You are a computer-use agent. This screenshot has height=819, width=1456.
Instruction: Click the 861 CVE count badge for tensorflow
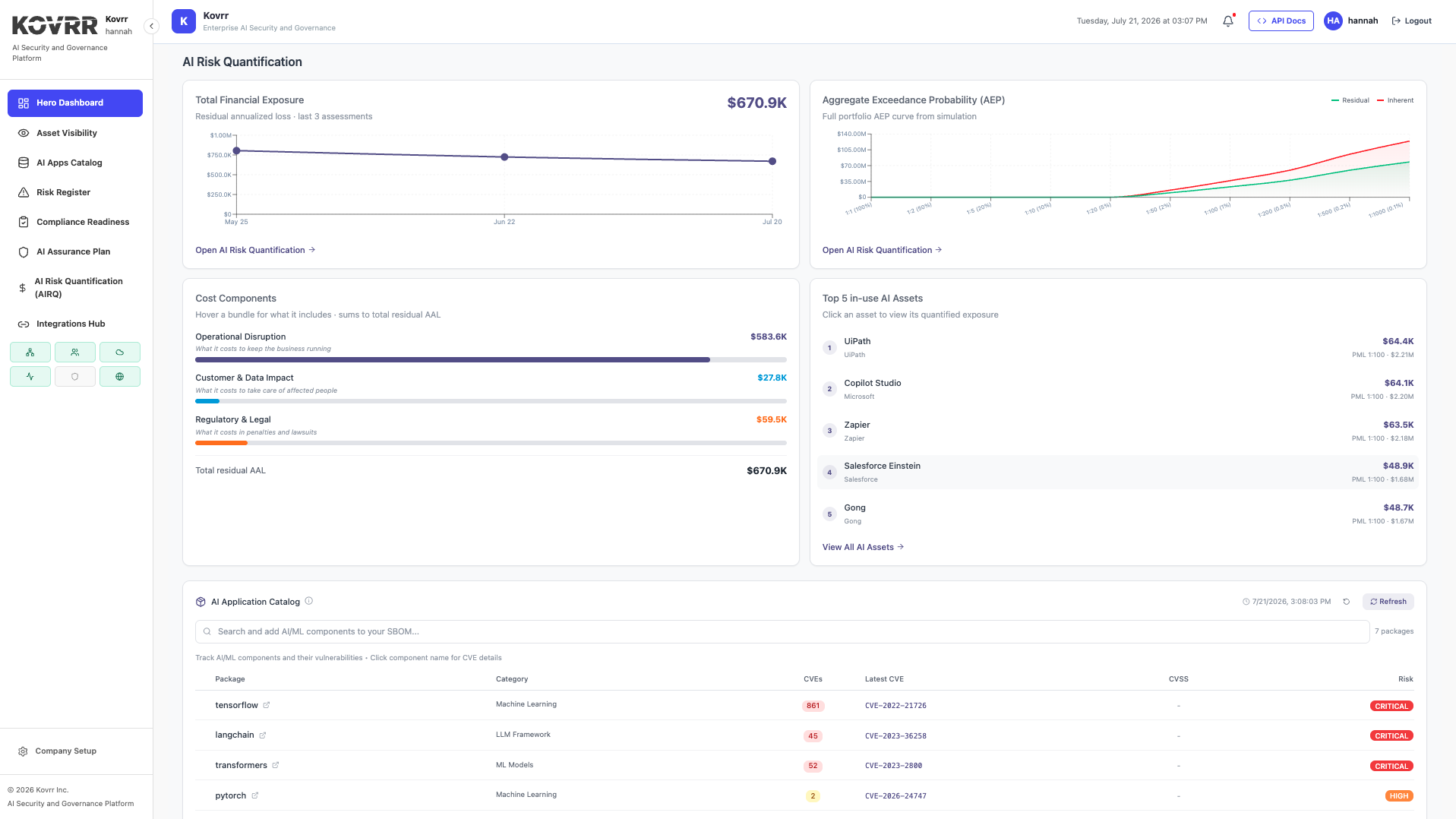[x=813, y=706]
